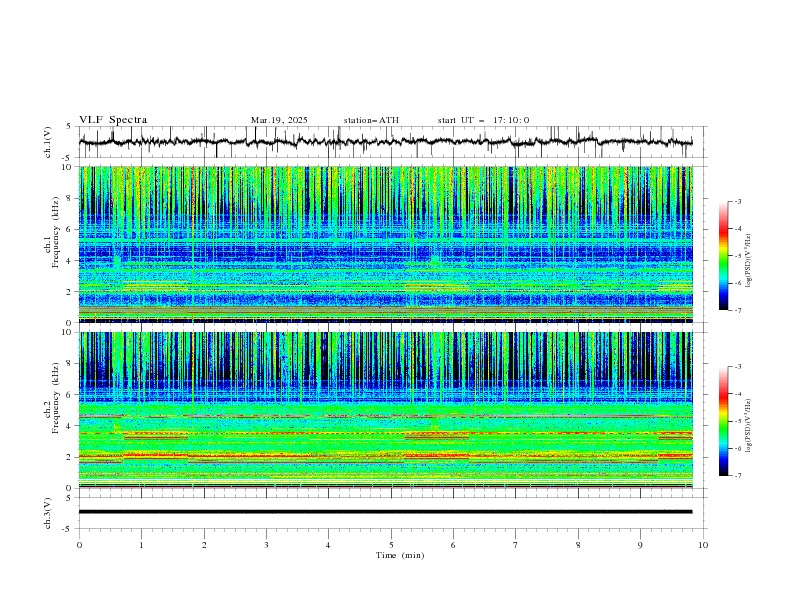
Task: Select the "start UT = 17:10:0" text
Action: coord(483,120)
